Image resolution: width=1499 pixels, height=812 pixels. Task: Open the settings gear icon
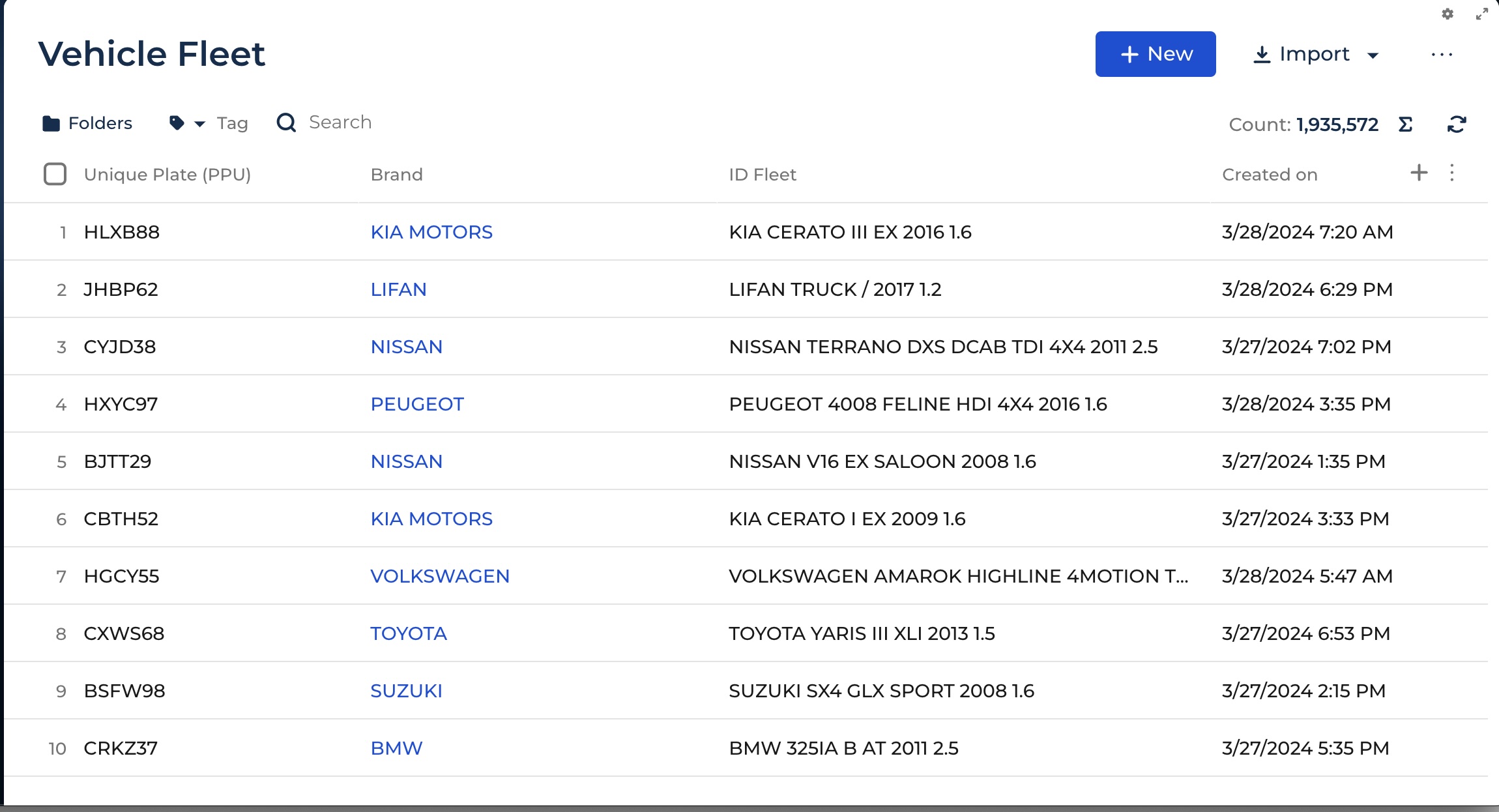click(1448, 14)
